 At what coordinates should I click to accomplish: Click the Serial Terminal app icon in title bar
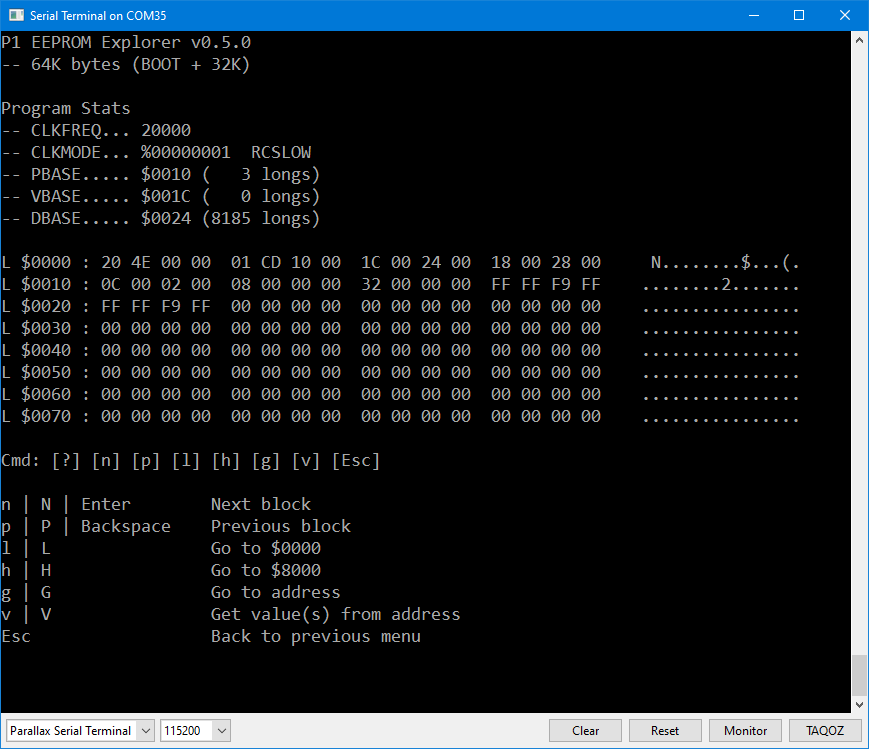click(16, 15)
